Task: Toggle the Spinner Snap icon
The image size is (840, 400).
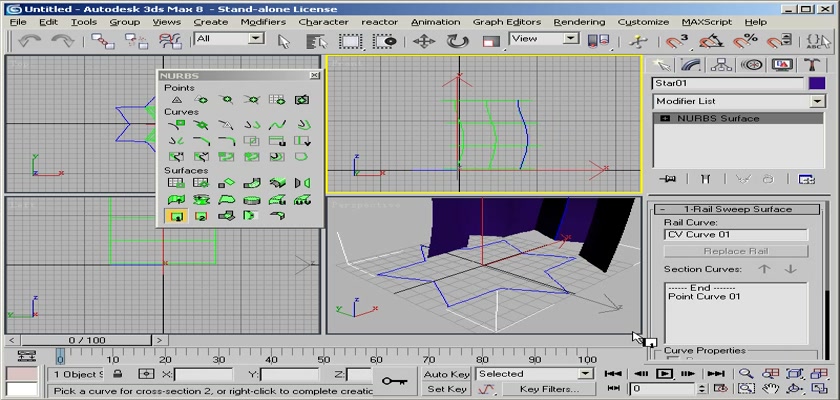Action: point(777,41)
